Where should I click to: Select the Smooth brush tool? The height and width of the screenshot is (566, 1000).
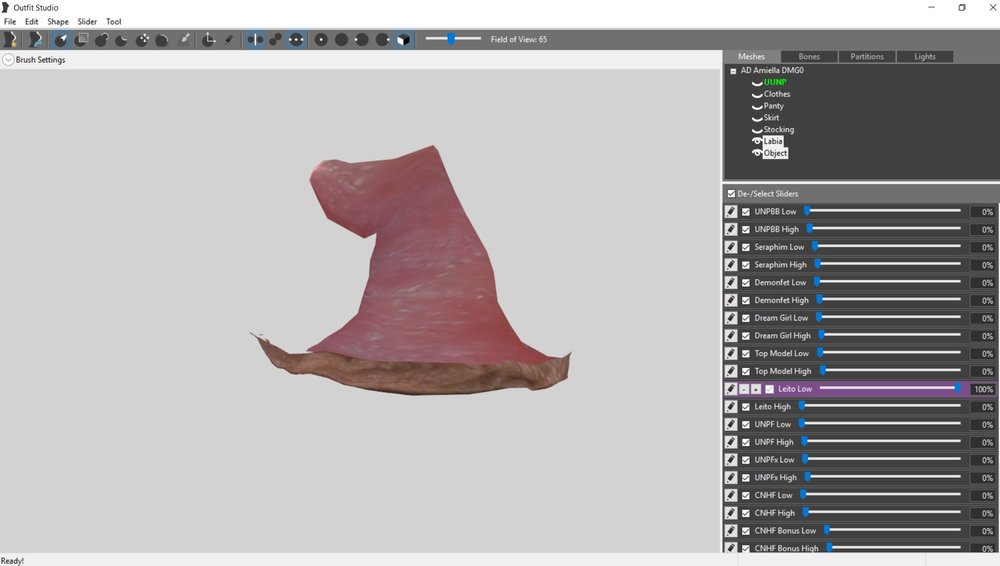pyautogui.click(x=162, y=40)
